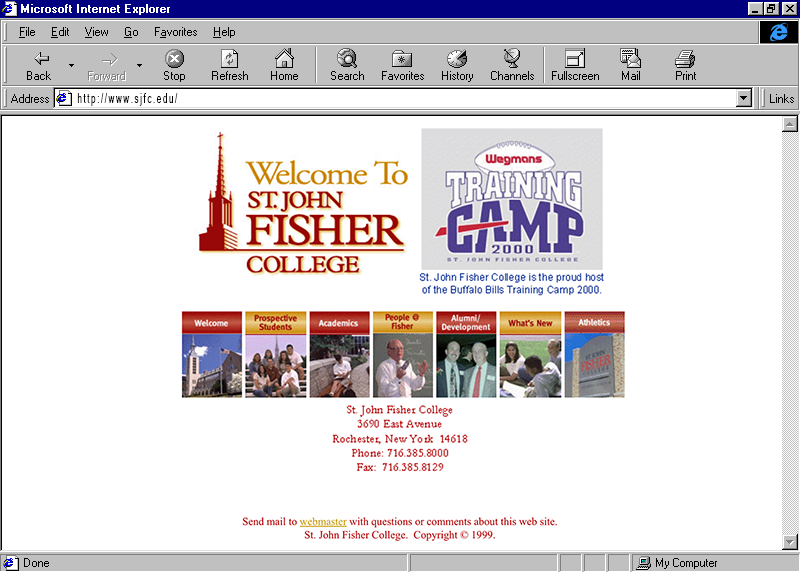Open the Edit menu
The image size is (800, 572).
click(x=60, y=32)
